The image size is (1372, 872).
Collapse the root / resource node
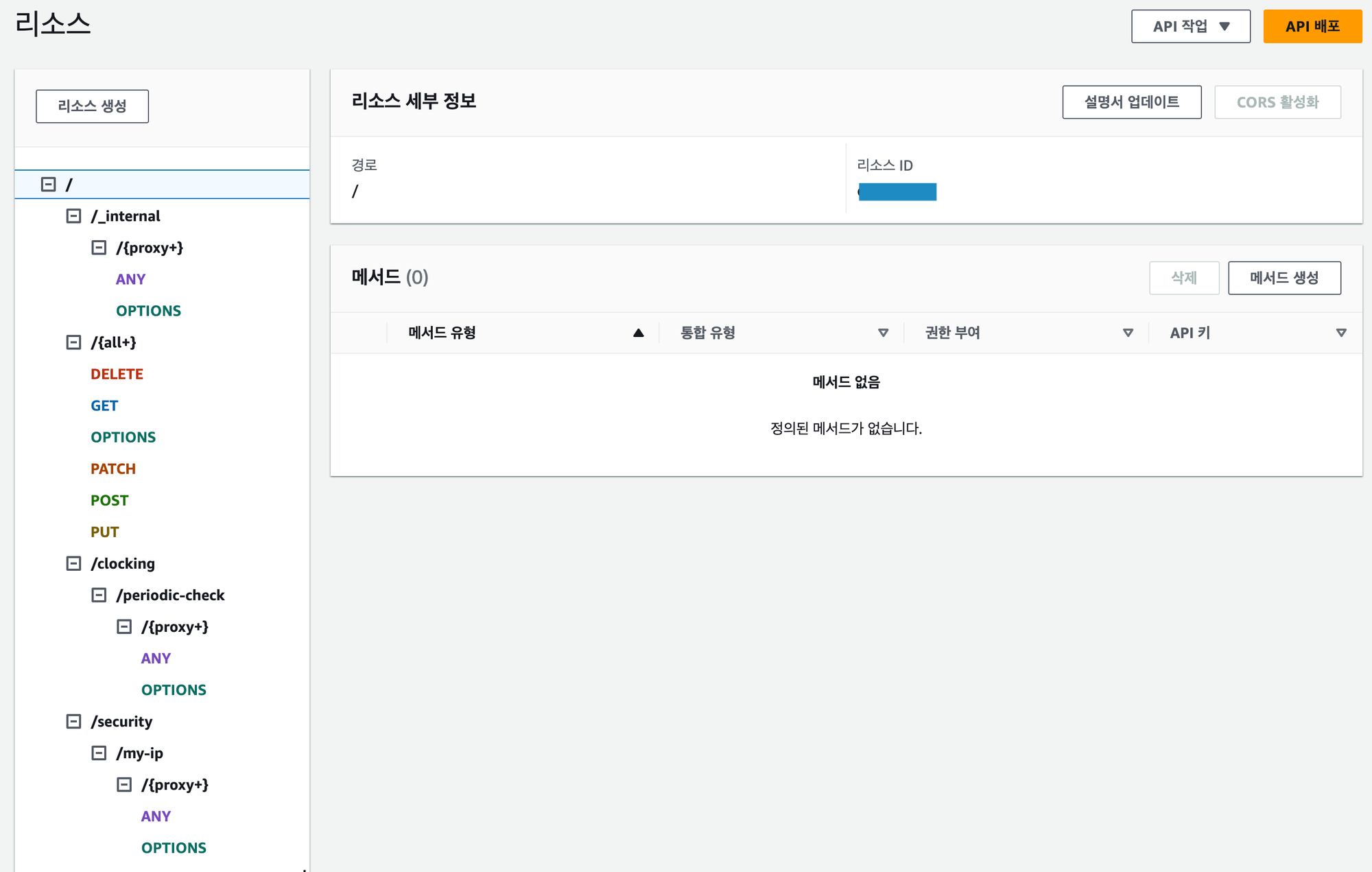[48, 185]
